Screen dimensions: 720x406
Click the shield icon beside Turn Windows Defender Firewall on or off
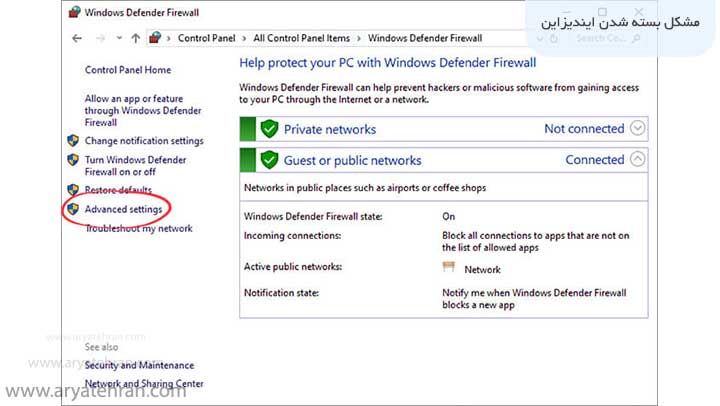tap(72, 160)
